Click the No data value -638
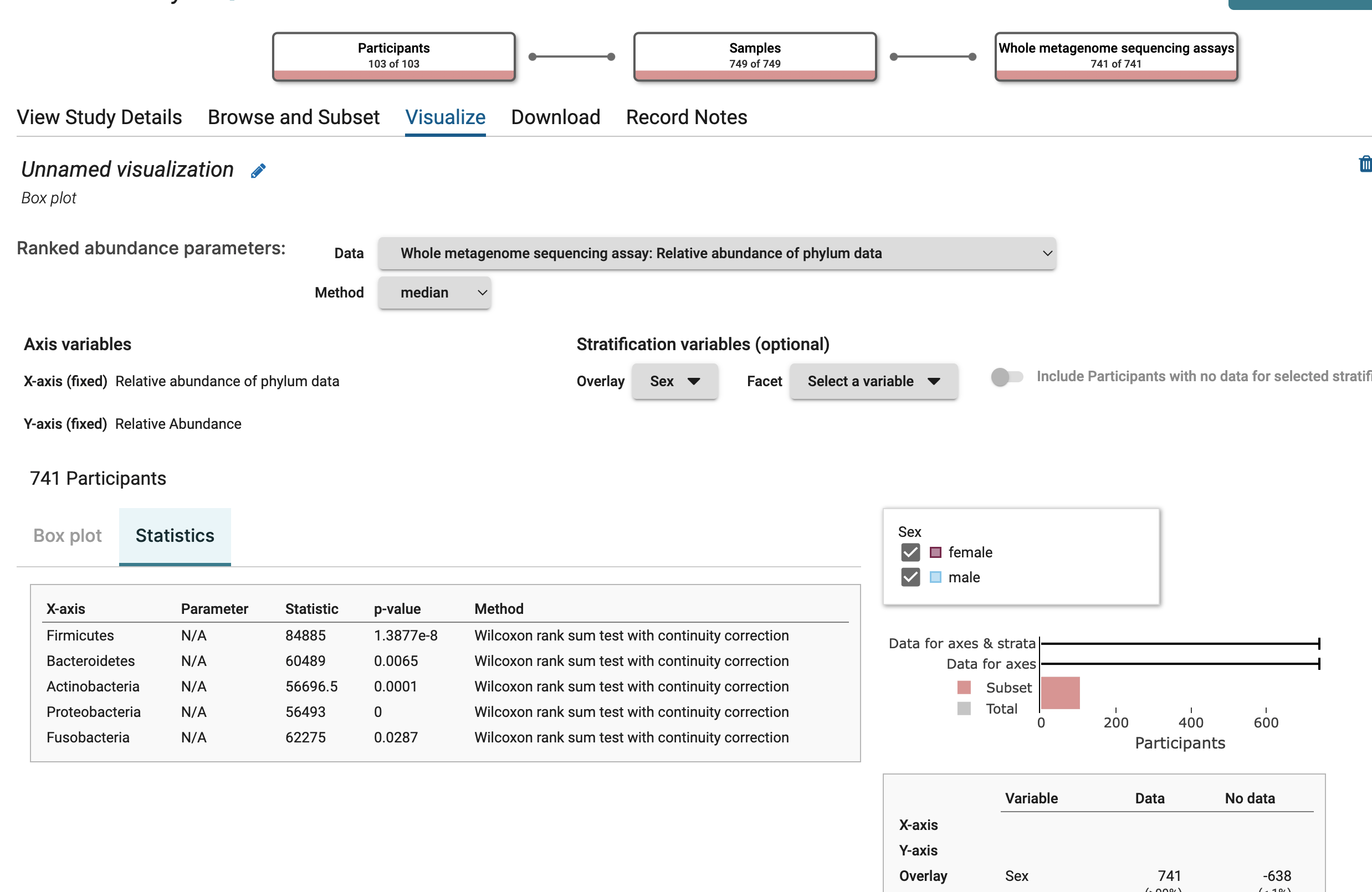The width and height of the screenshot is (1372, 892). (x=1276, y=875)
